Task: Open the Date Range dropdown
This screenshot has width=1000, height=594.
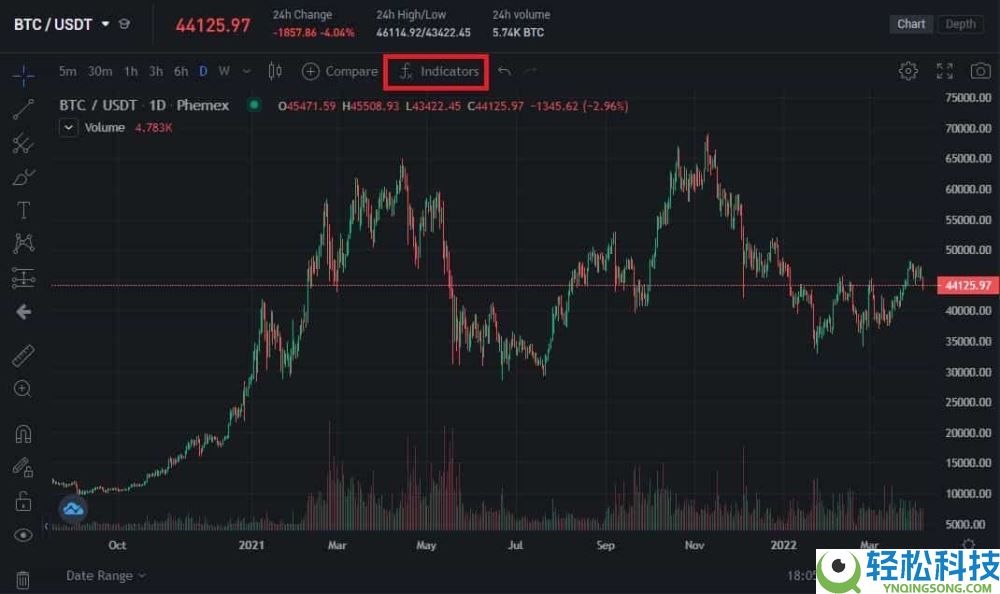Action: pos(106,575)
